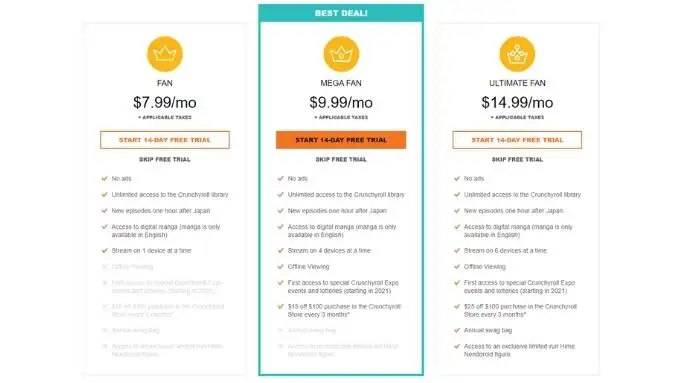Image resolution: width=680 pixels, height=383 pixels.
Task: Click the Fan plan No ads checkmark
Action: (105, 178)
